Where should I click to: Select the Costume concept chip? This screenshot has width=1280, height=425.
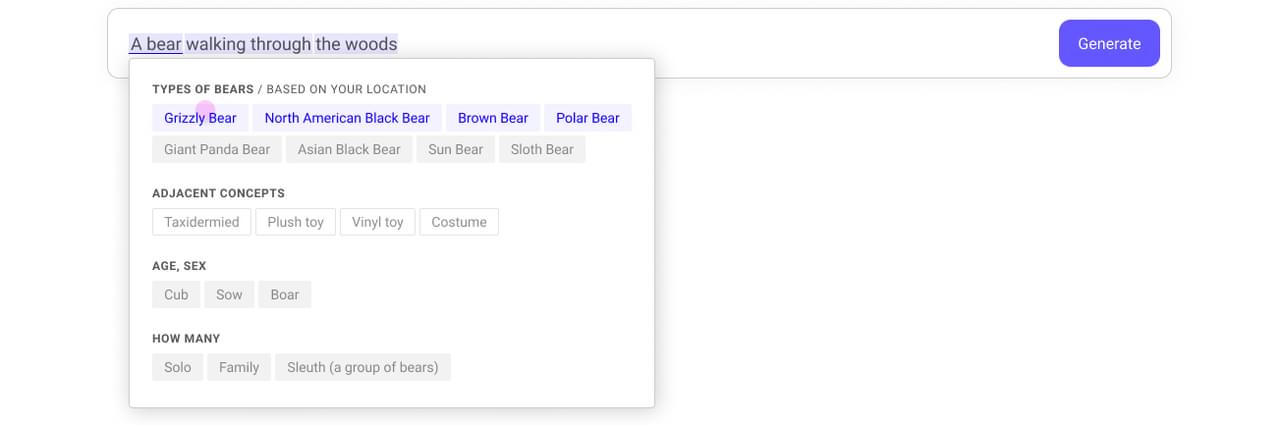click(x=459, y=222)
